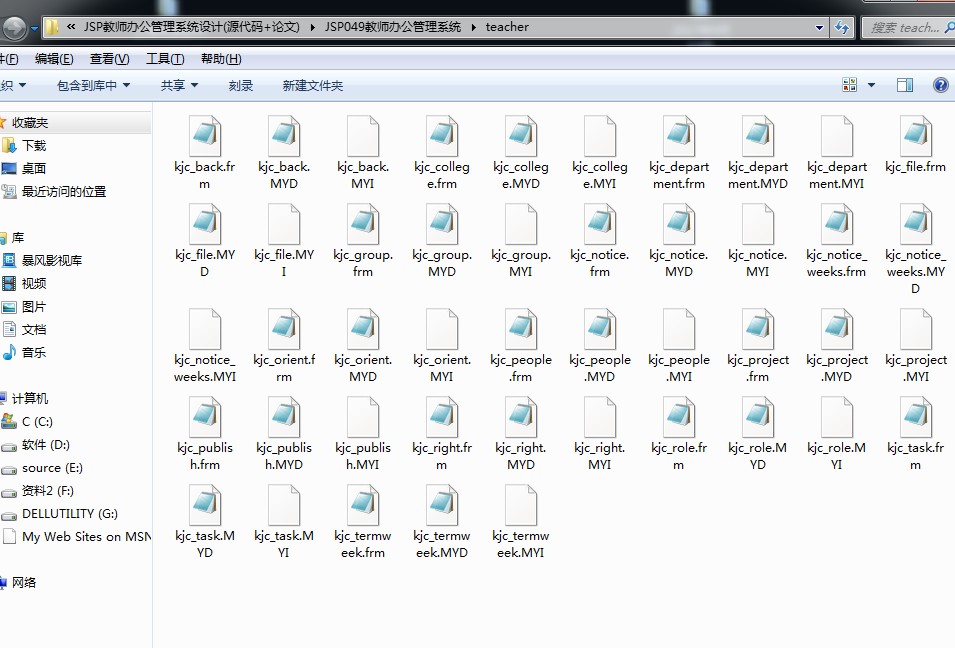Image resolution: width=955 pixels, height=648 pixels.
Task: Select the kjc_notice.frm file icon
Action: 600,224
